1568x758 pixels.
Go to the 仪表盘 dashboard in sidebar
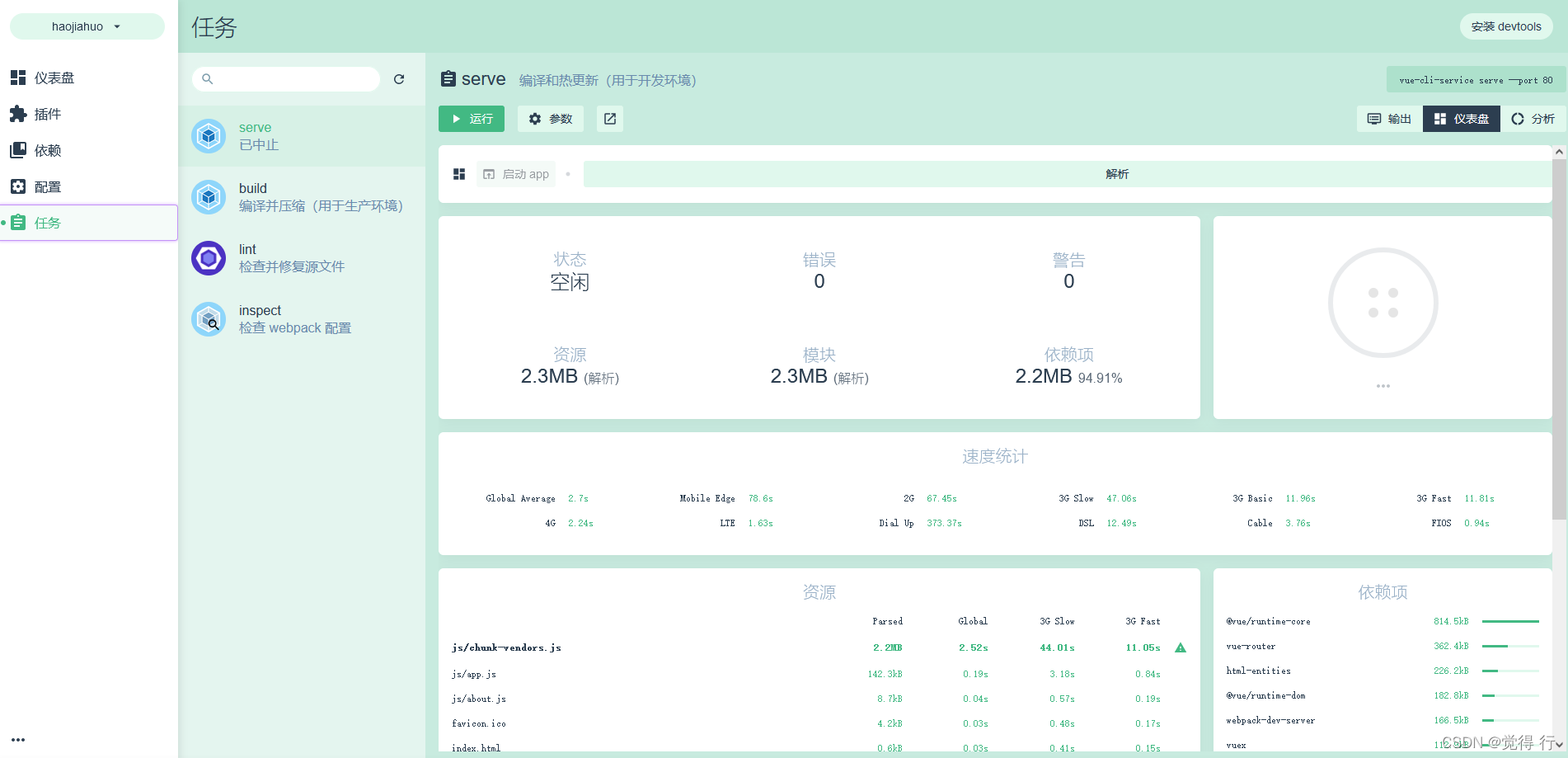[x=88, y=78]
